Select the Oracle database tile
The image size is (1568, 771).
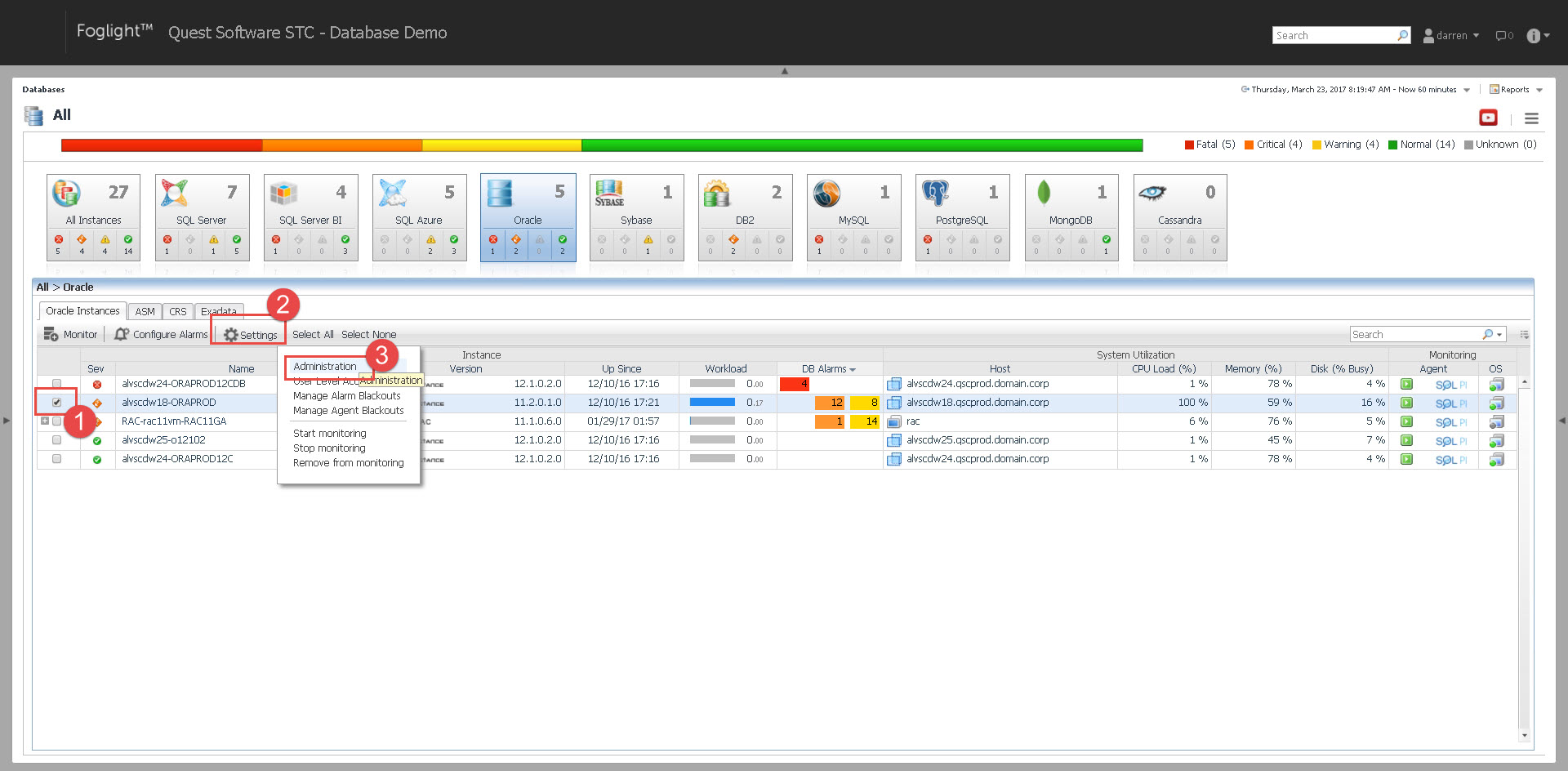point(528,217)
